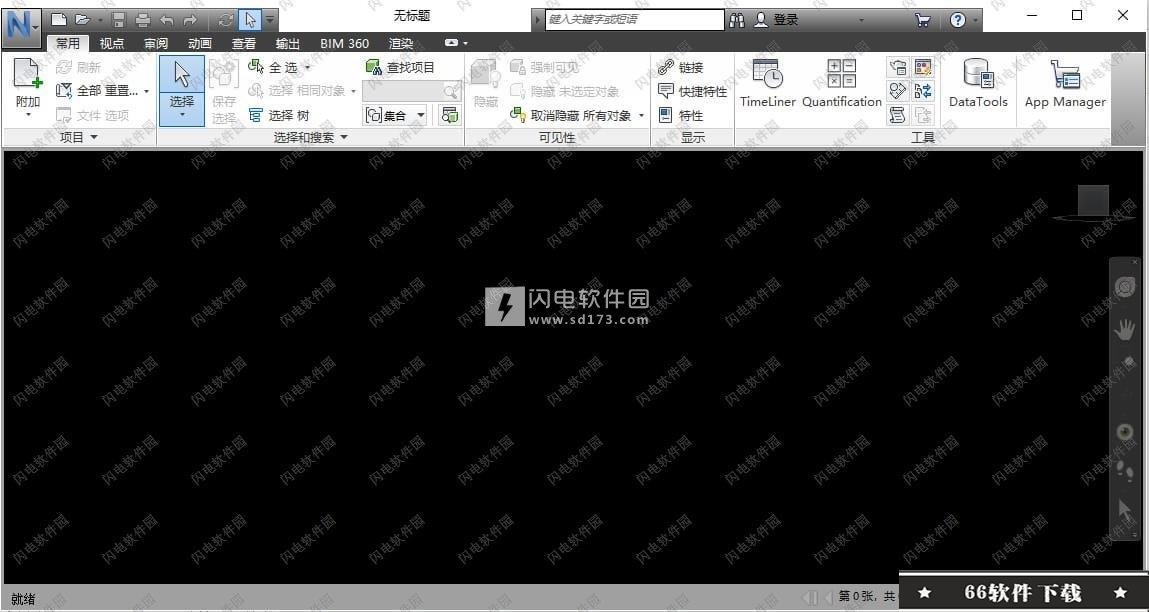Click the ViewCube in the scene view
The image size is (1149, 612).
pos(1093,202)
